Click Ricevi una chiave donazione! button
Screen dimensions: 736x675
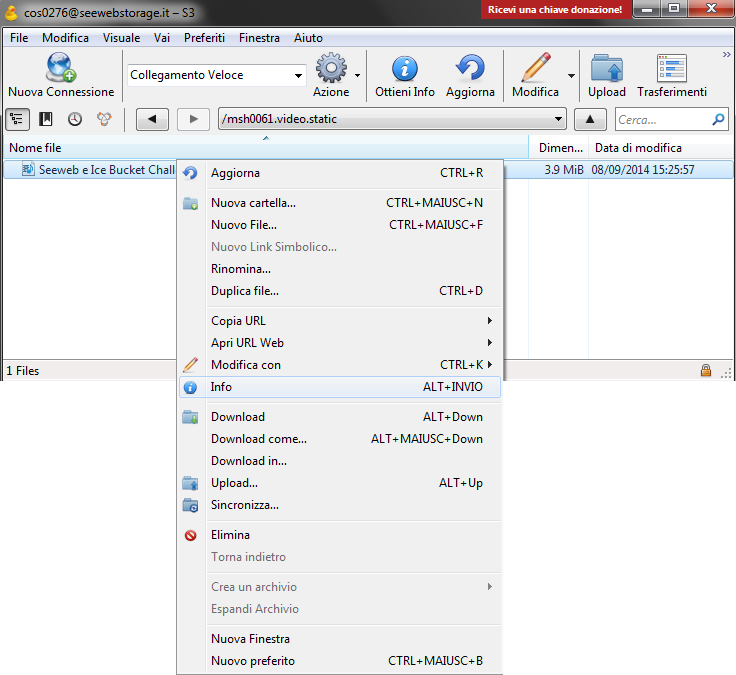point(555,9)
